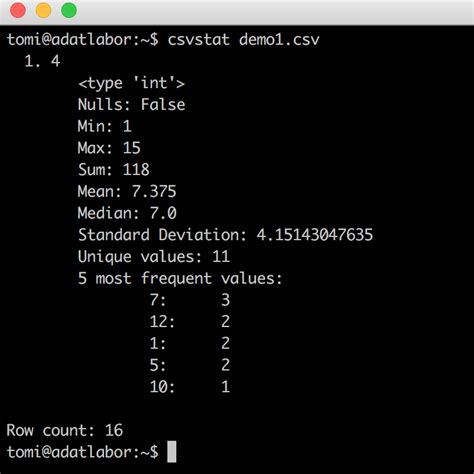The height and width of the screenshot is (474, 474).
Task: Click the 'Nulls: False' output line
Action: [x=131, y=105]
